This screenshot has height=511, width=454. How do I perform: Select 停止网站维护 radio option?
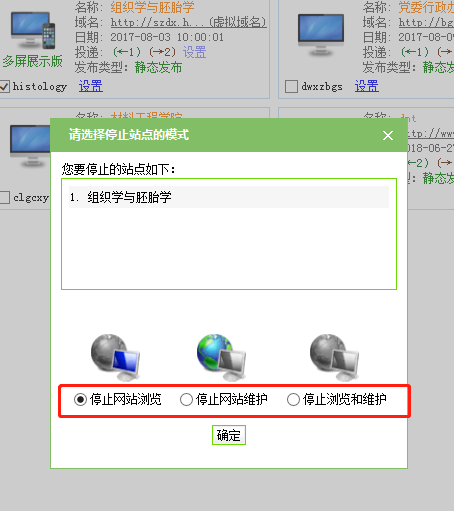[x=186, y=399]
